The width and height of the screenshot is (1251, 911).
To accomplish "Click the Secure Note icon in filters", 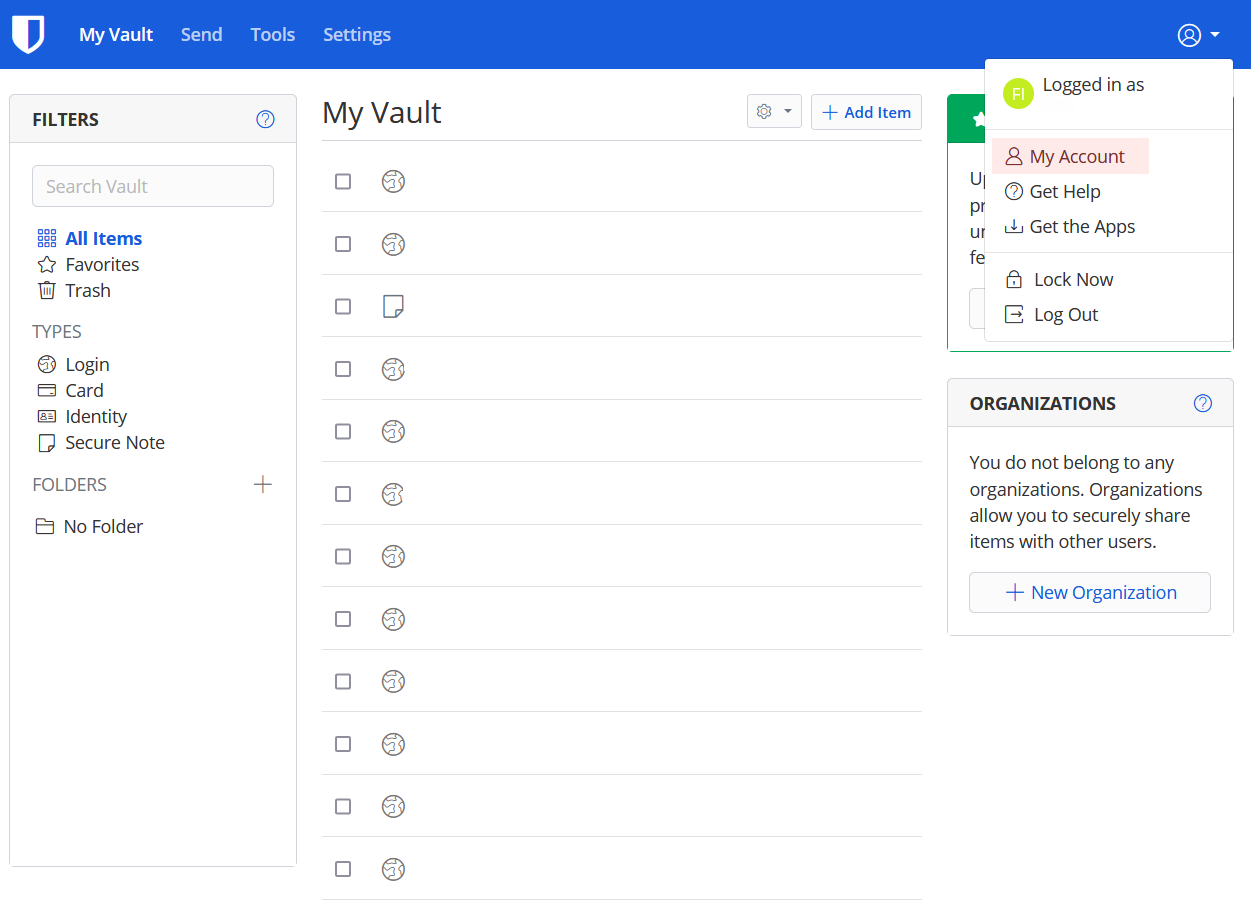I will [x=47, y=442].
